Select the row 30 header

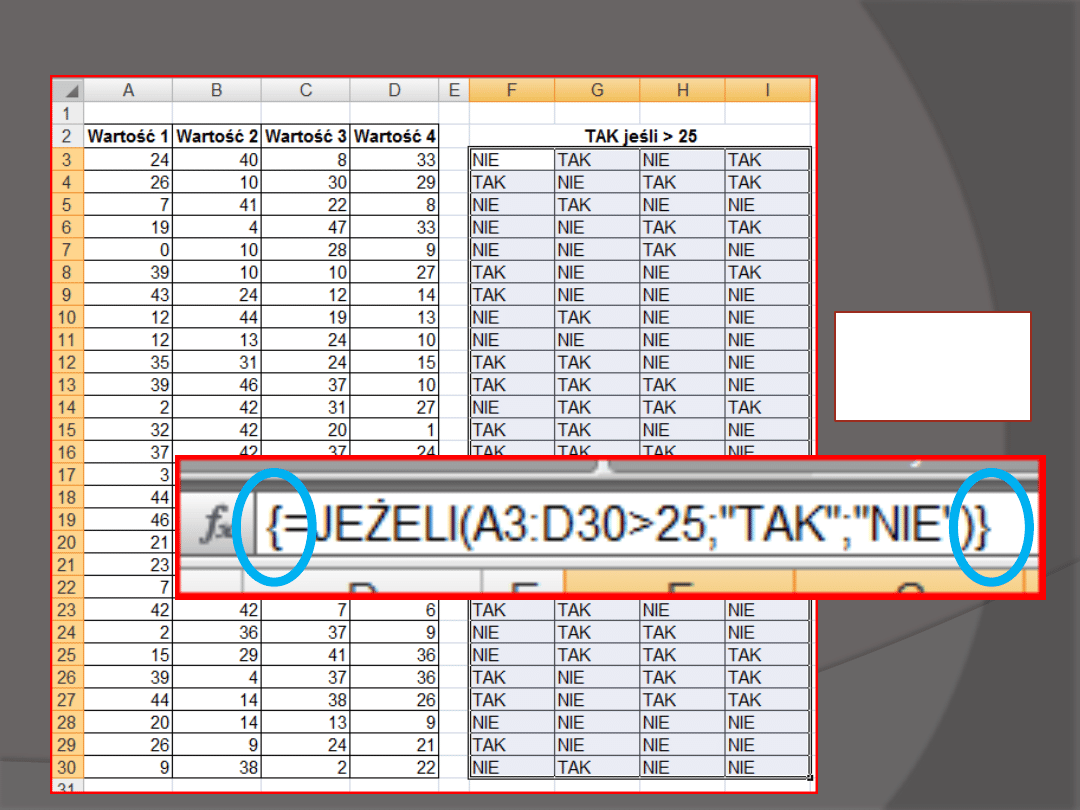(68, 768)
